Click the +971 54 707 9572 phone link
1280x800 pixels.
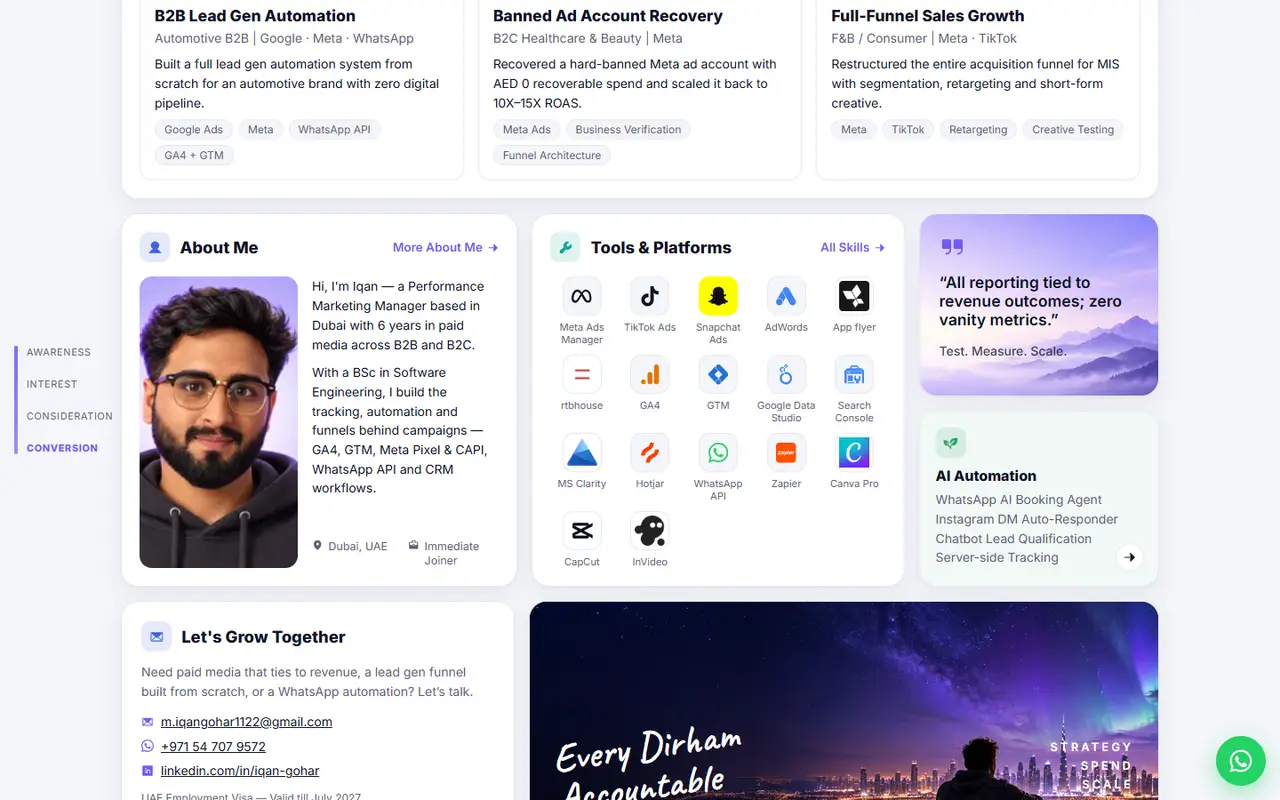213,747
